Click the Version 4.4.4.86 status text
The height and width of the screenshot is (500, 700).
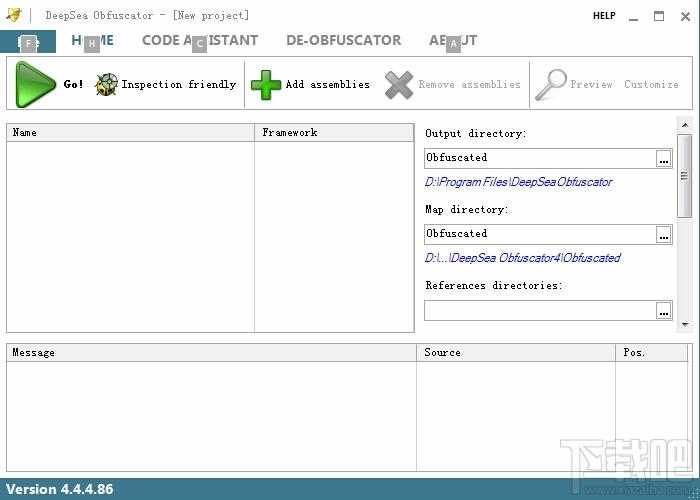coord(60,489)
